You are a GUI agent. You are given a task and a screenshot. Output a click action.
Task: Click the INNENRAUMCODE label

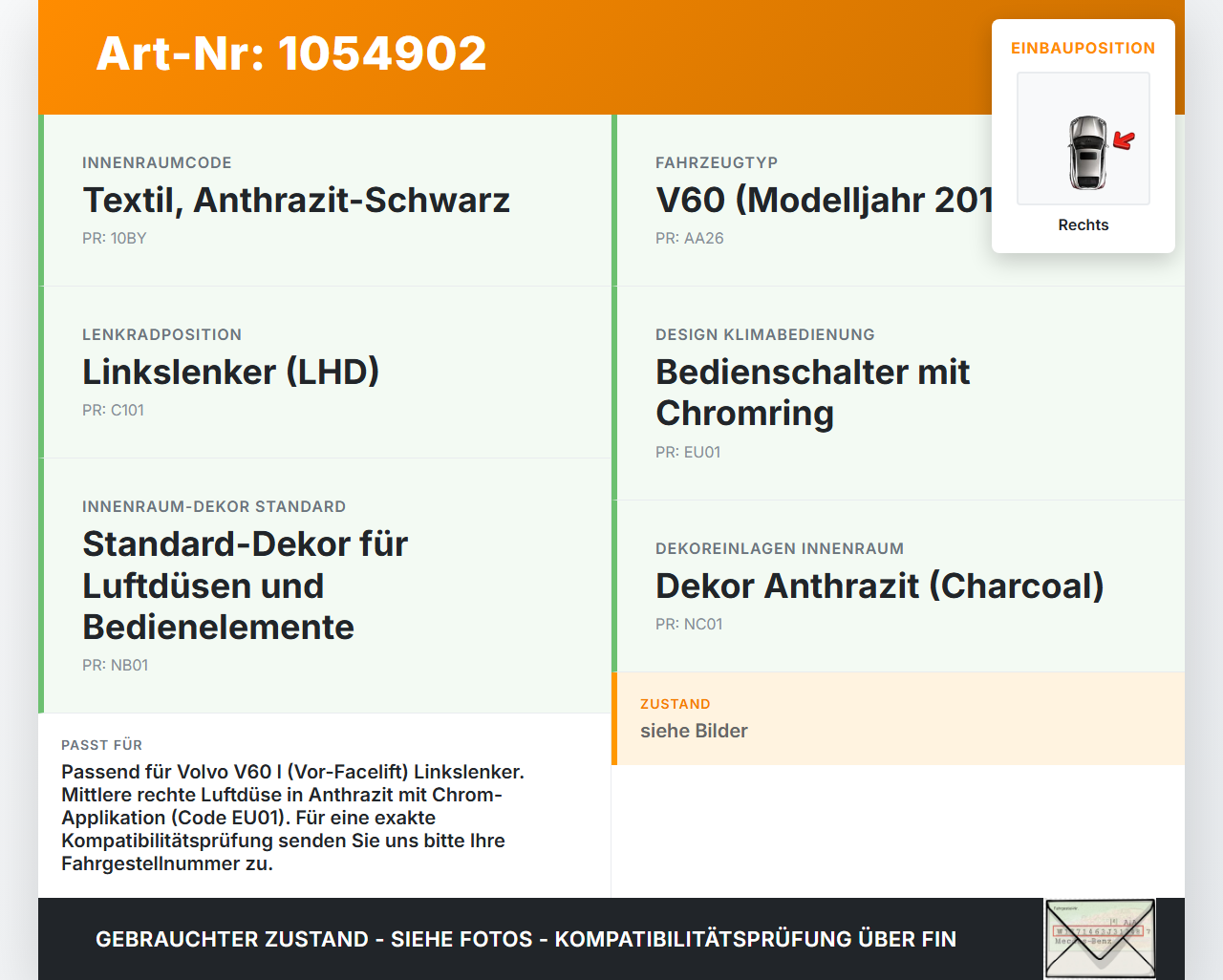point(157,162)
